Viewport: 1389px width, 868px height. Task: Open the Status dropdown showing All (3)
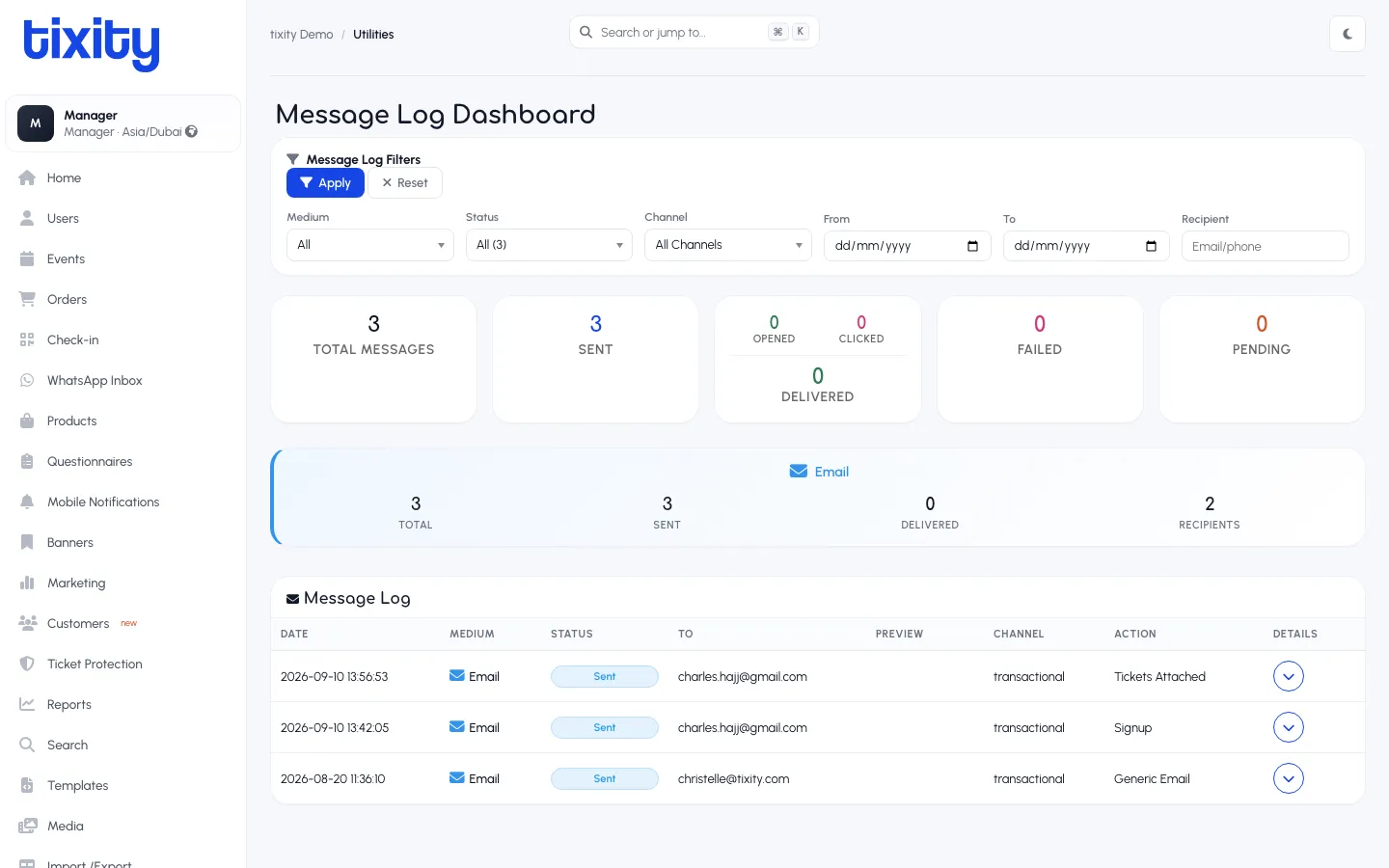coord(549,245)
